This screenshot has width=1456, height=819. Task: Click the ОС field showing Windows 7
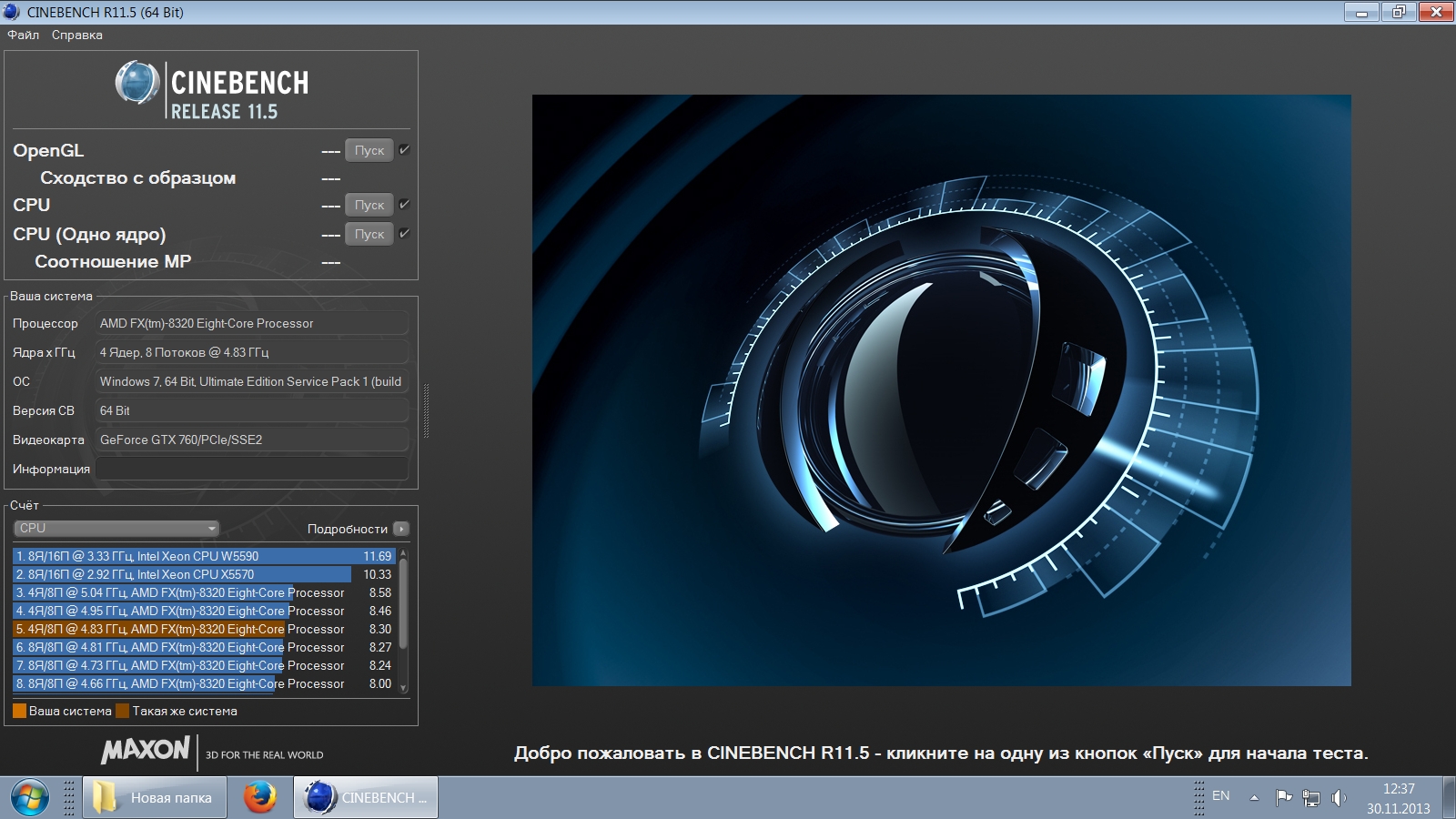coord(252,381)
